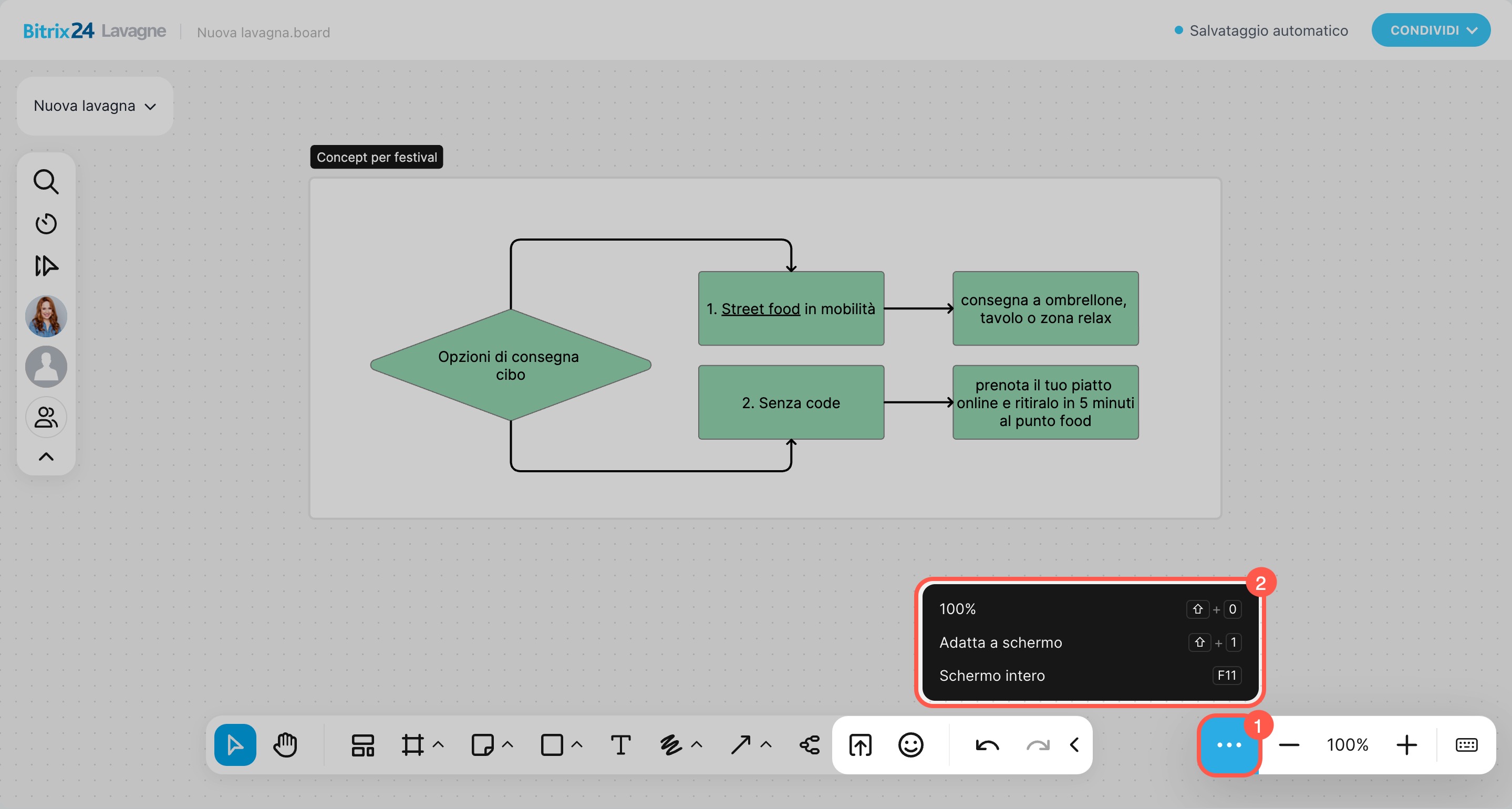Collapse the left sidebar panel
The image size is (1512, 809).
pos(46,457)
